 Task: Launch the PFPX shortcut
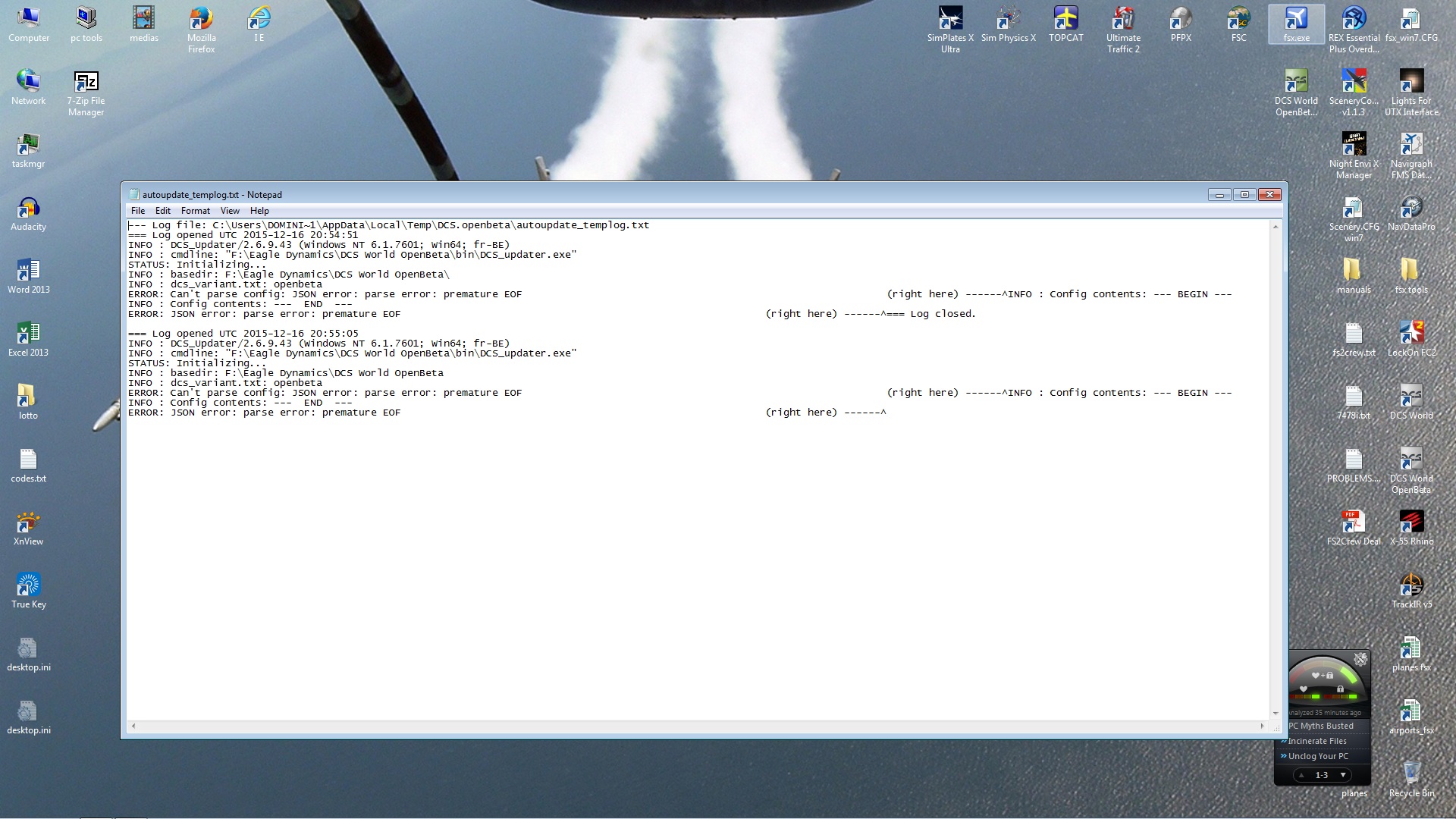1181,24
